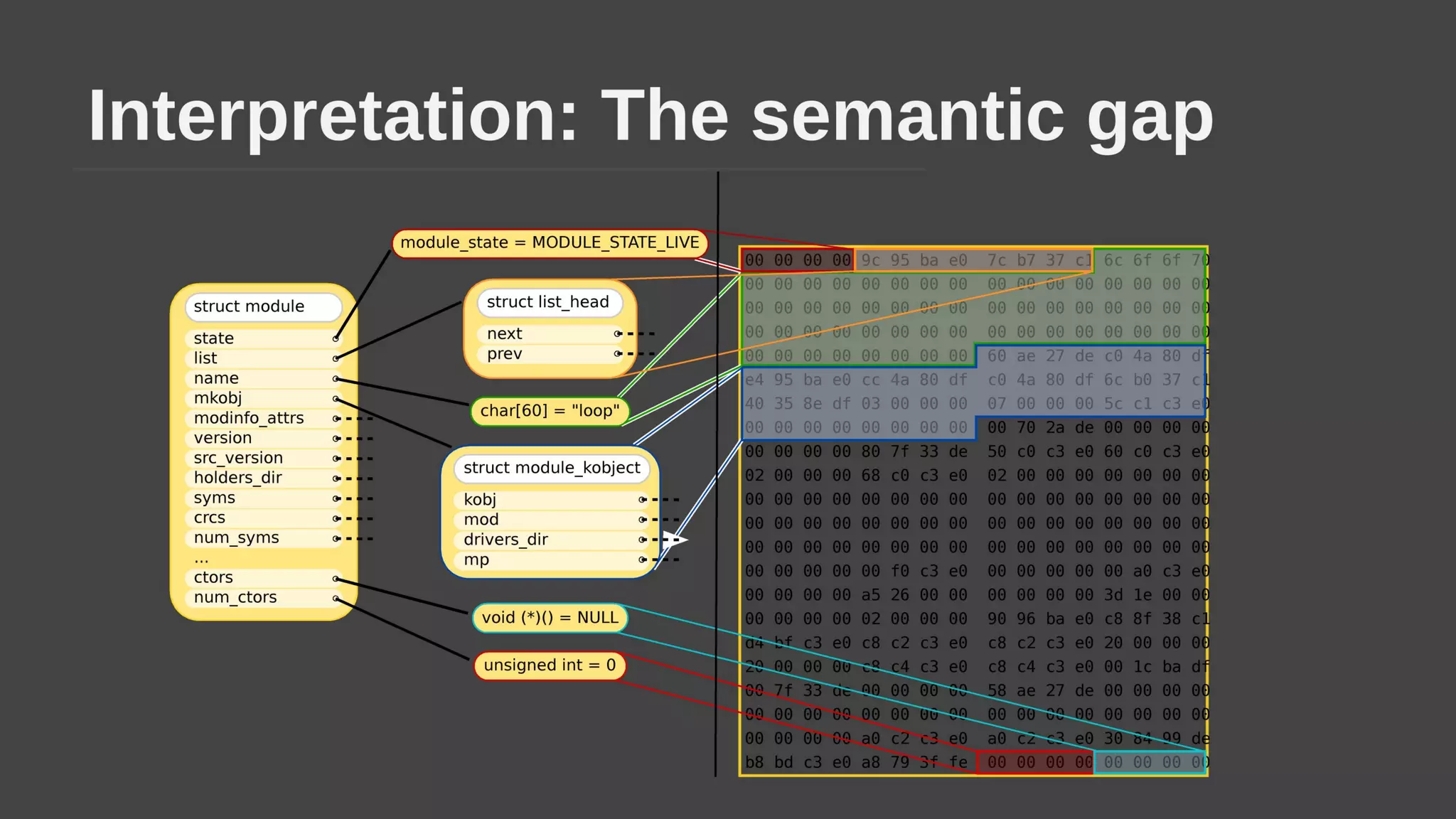Click the char[60] = "loop" label
Viewport: 1456px width, 819px height.
[x=550, y=411]
